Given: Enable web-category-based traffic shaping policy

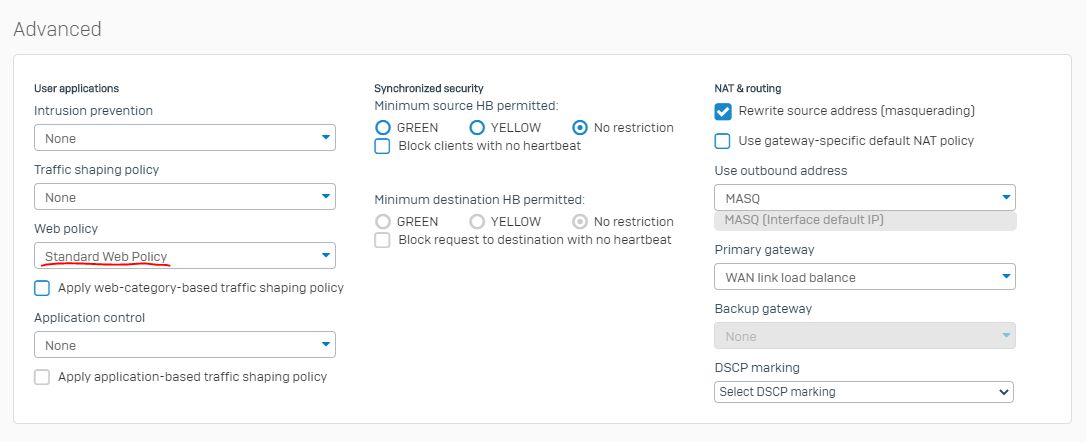Looking at the screenshot, I should pyautogui.click(x=42, y=288).
